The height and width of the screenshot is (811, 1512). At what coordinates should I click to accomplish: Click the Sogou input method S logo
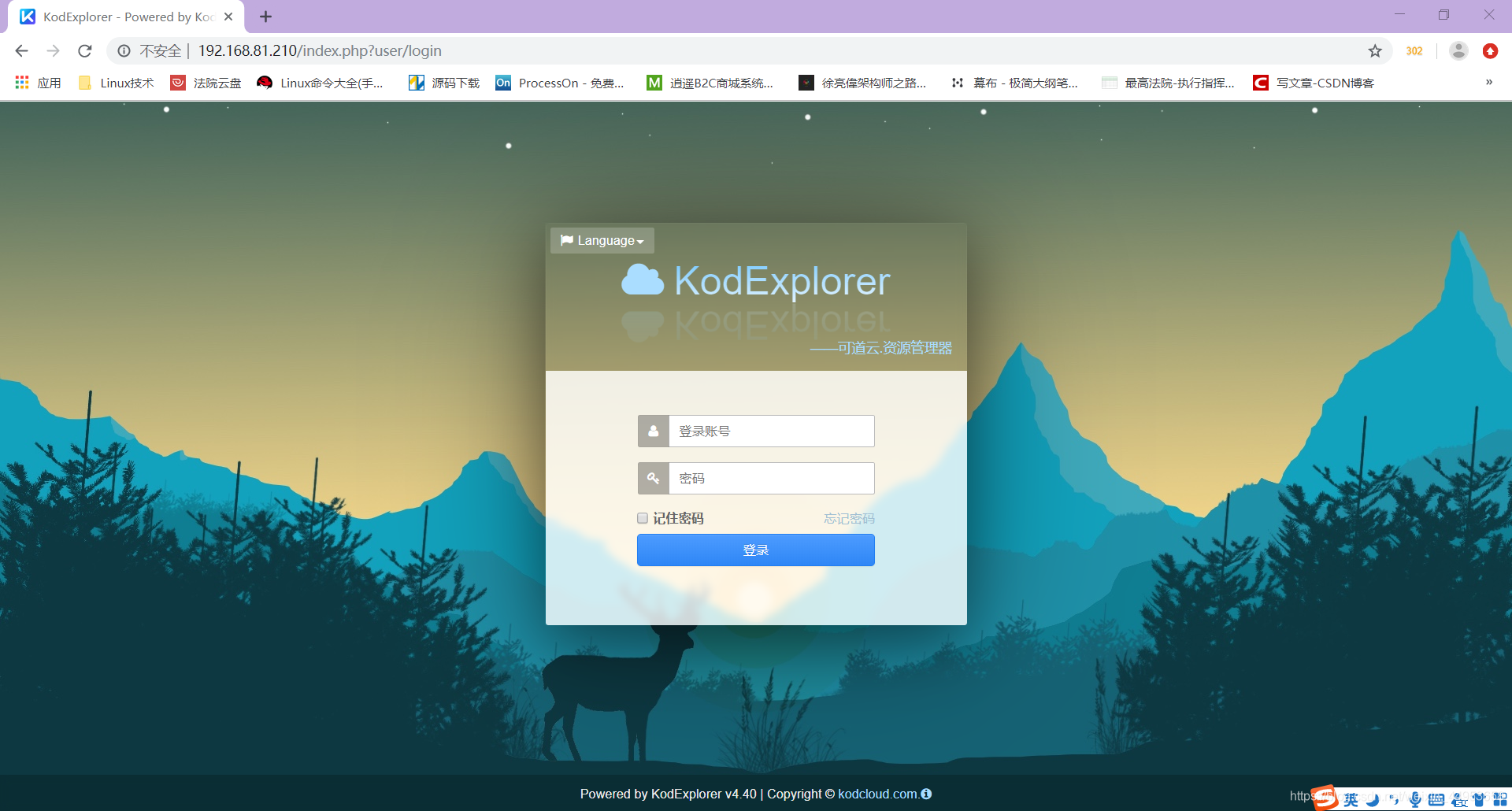(x=1325, y=797)
